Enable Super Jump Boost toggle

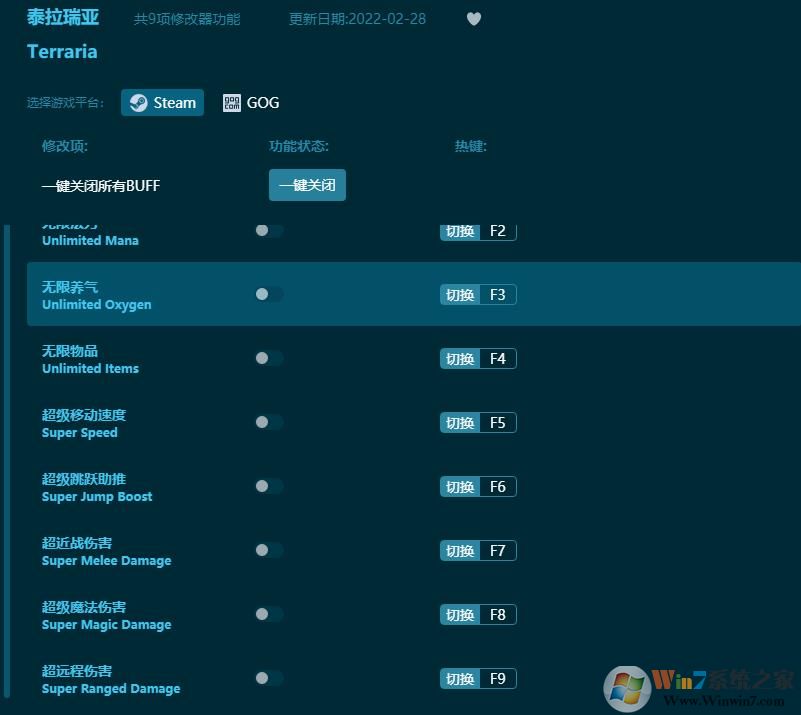click(269, 486)
